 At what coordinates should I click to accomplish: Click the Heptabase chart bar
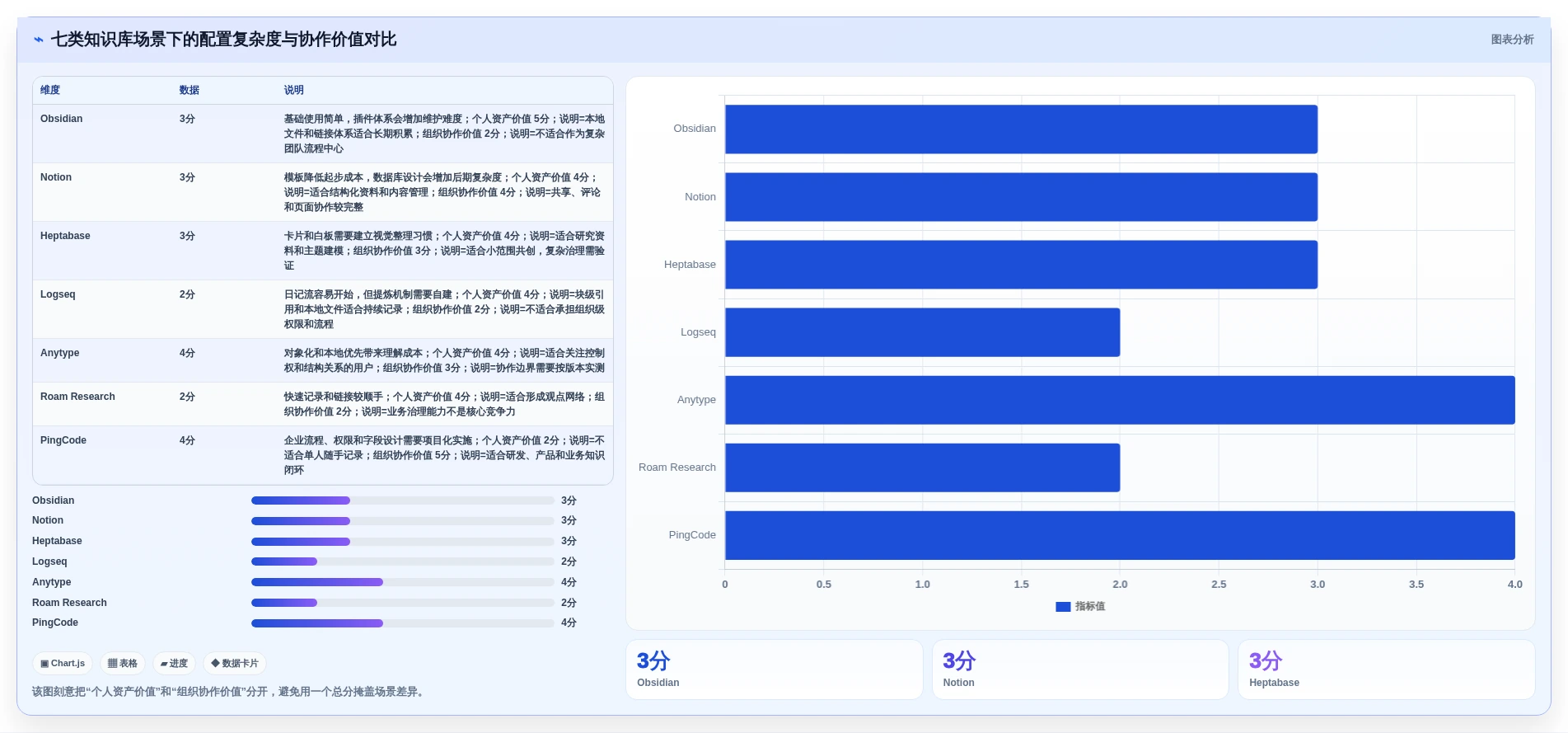pos(1021,265)
